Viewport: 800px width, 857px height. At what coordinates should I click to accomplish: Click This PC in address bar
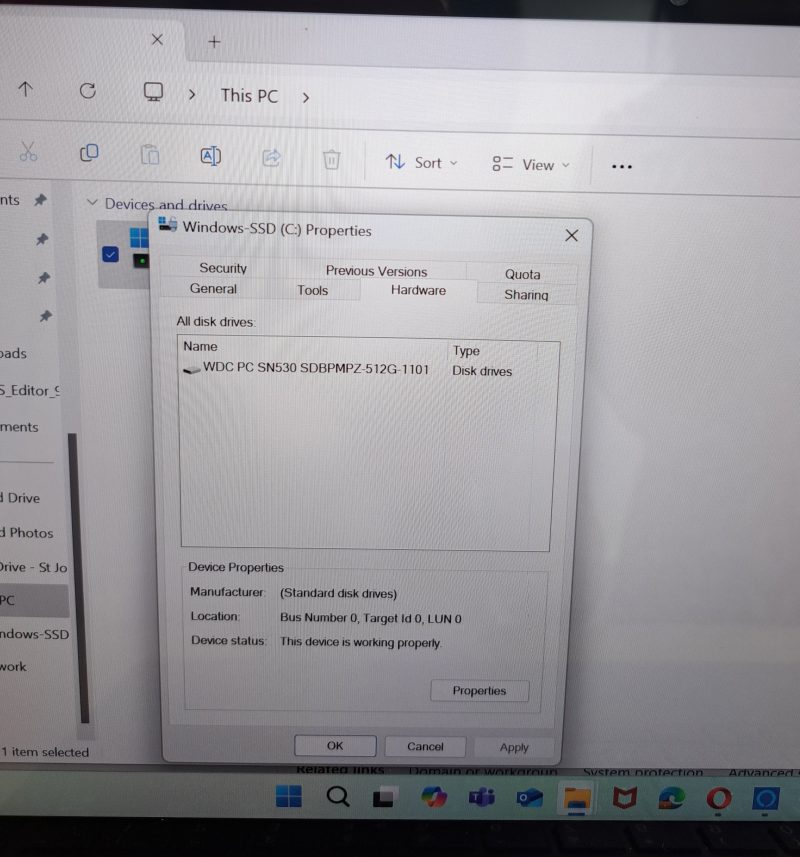point(250,96)
